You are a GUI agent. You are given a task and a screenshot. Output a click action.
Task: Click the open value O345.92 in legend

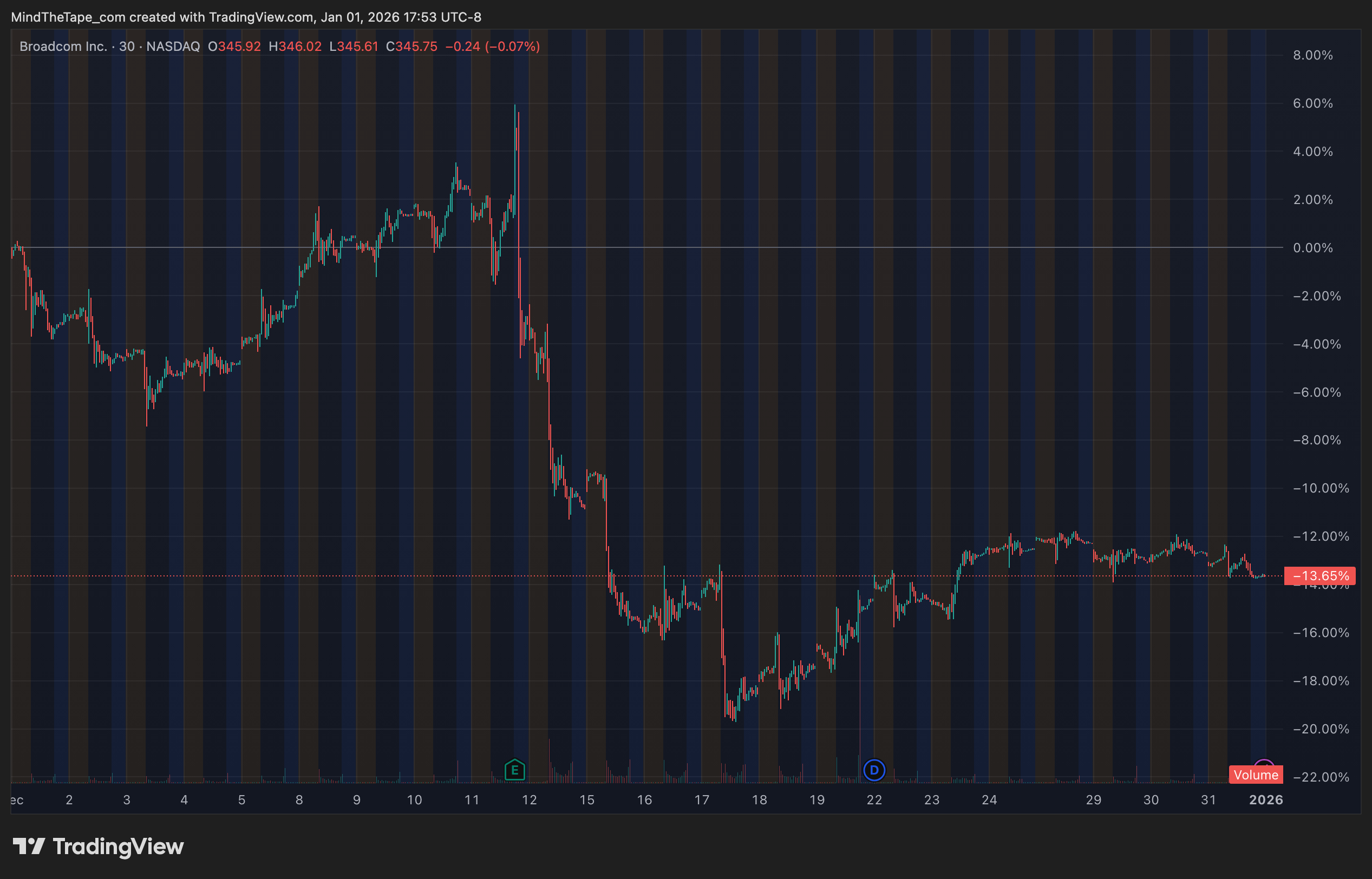tap(234, 46)
